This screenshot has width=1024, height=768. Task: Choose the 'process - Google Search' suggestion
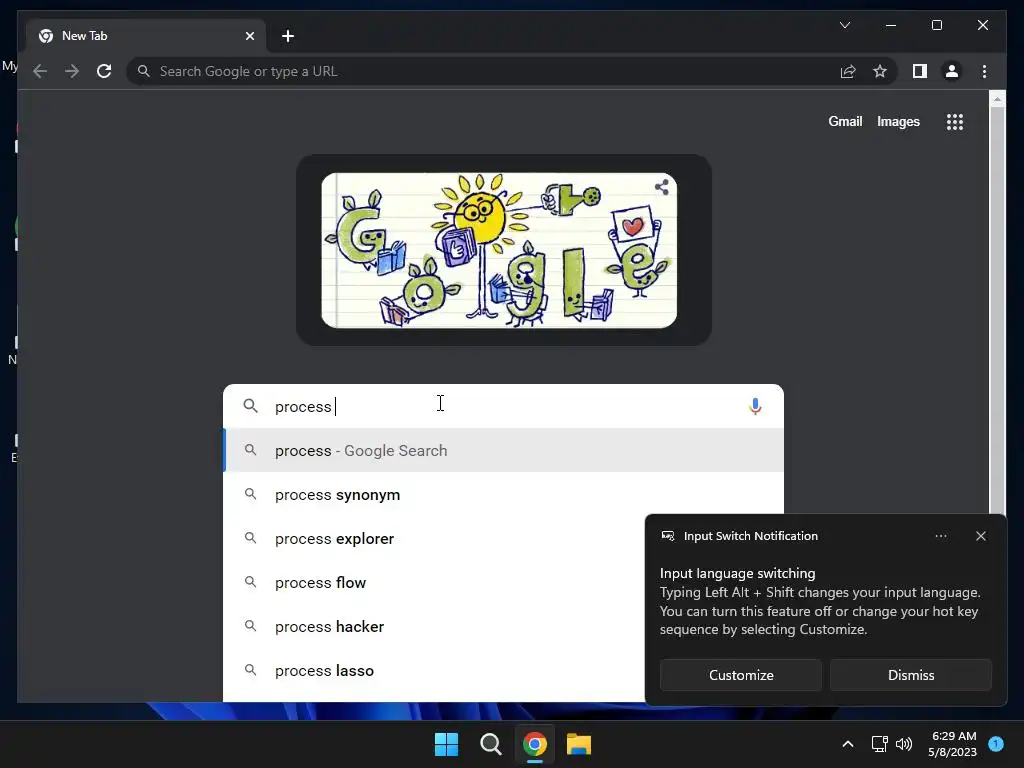coord(504,451)
